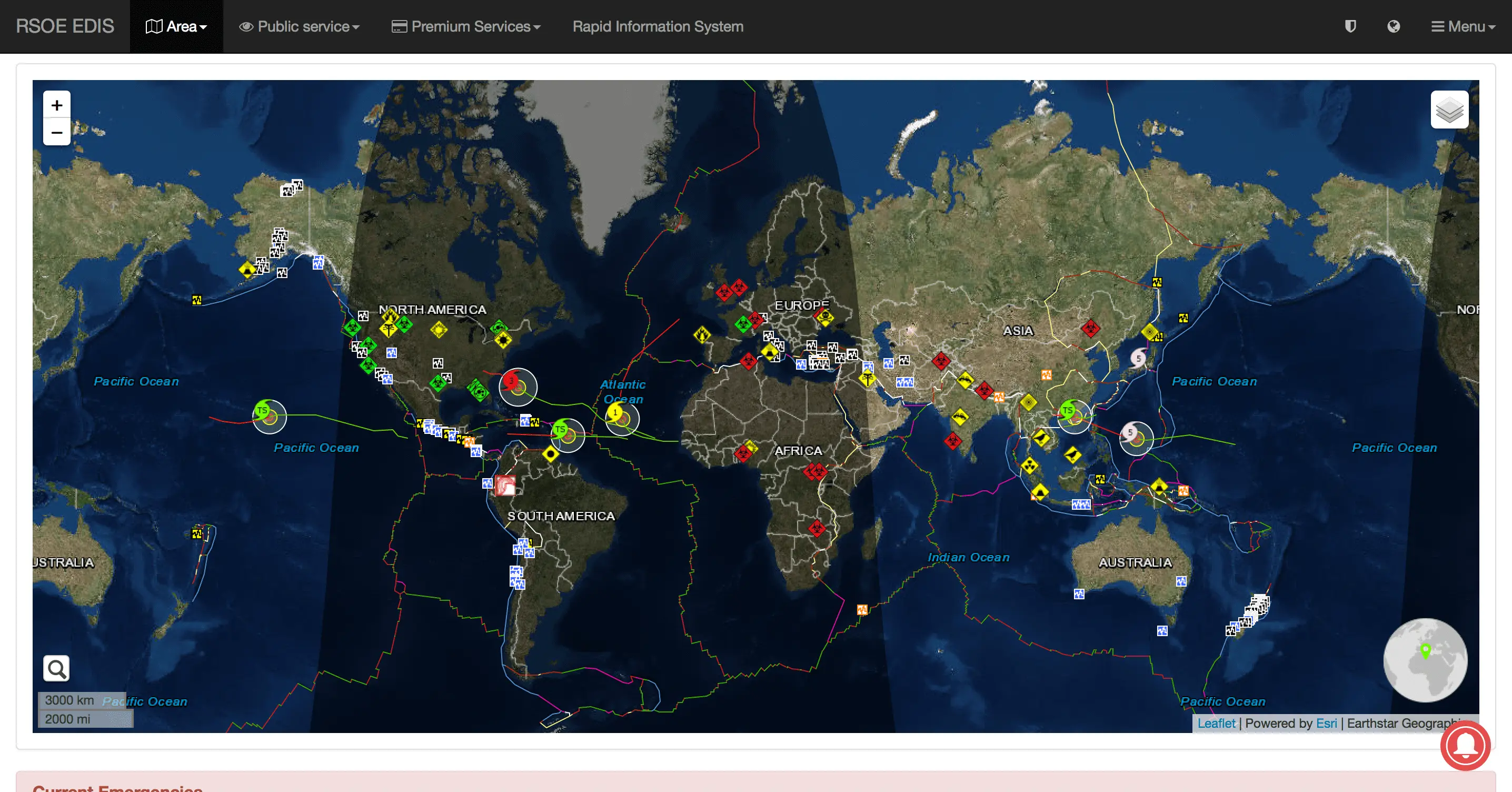Click the red fire event marker in South America

[x=505, y=486]
